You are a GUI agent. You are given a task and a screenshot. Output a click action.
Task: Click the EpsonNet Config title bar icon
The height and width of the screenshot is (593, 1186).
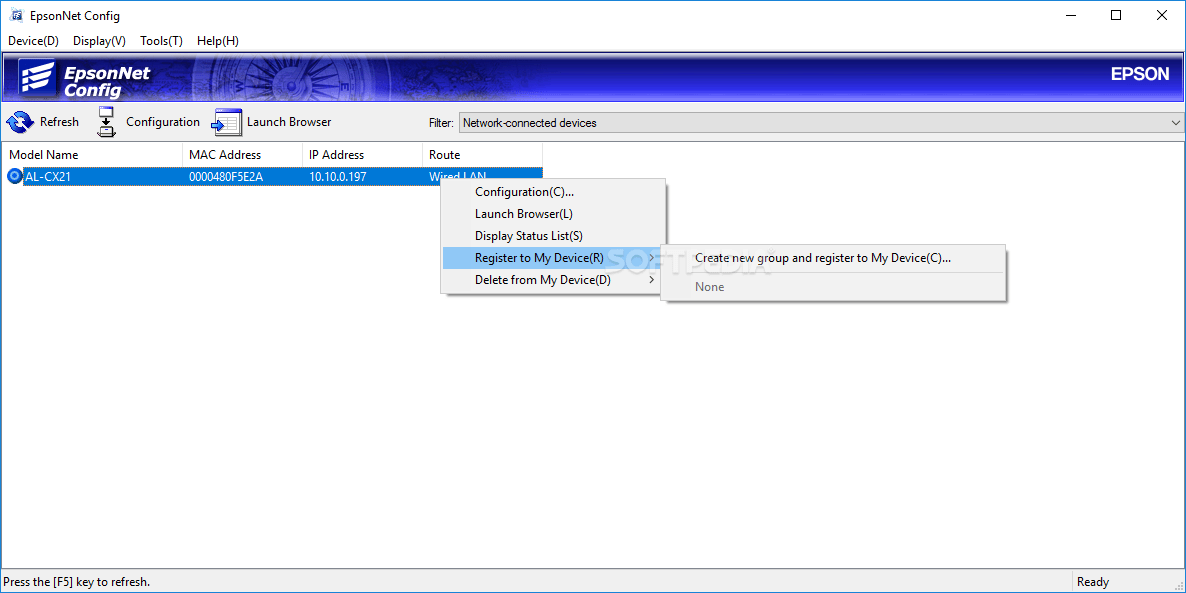(17, 16)
